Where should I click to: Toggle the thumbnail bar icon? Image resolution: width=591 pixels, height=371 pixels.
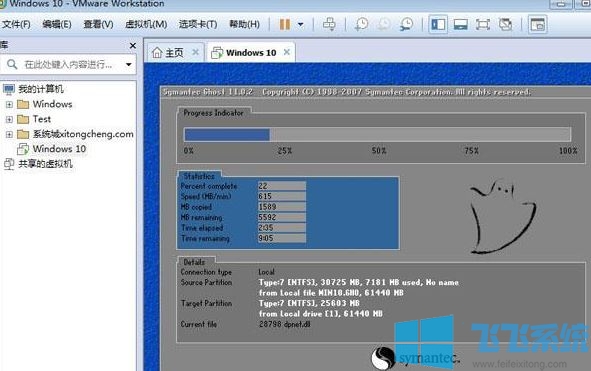[x=460, y=25]
